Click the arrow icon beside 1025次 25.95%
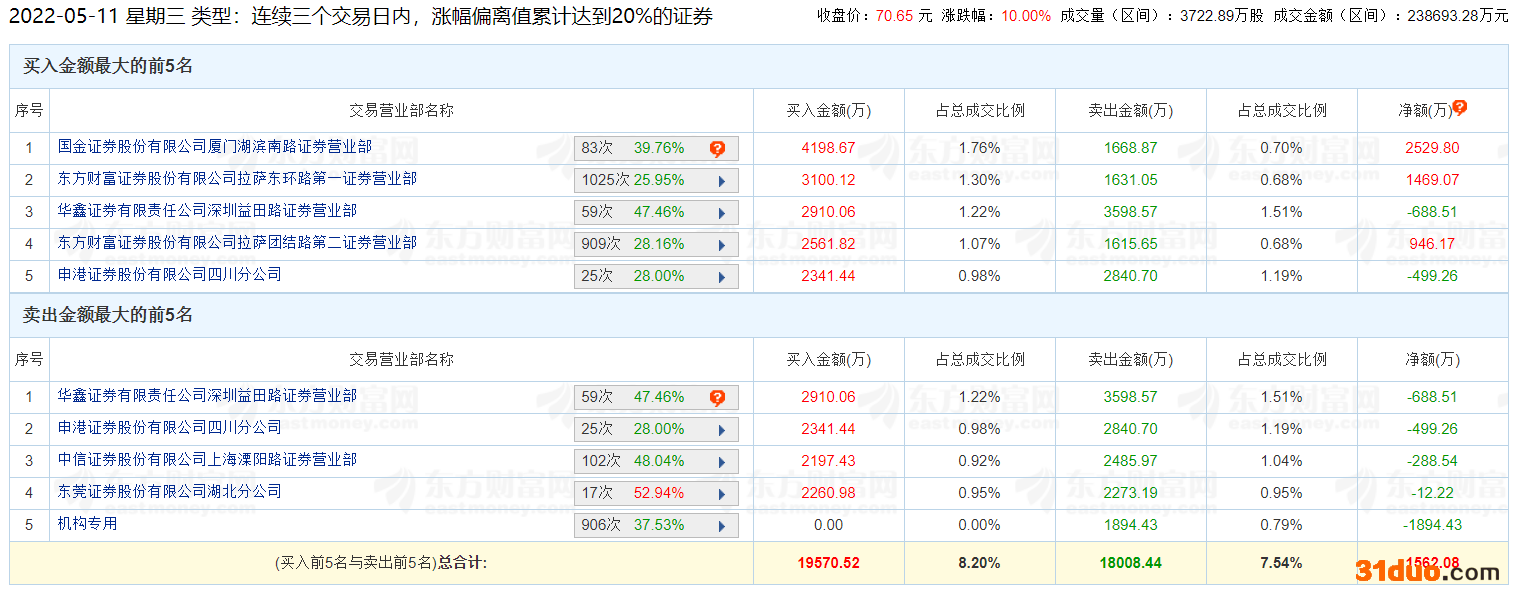Viewport: 1518px width, 593px height. 722,181
